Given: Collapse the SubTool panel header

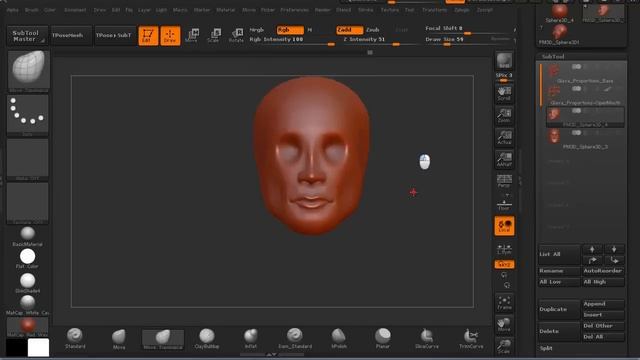Looking at the screenshot, I should (x=553, y=56).
